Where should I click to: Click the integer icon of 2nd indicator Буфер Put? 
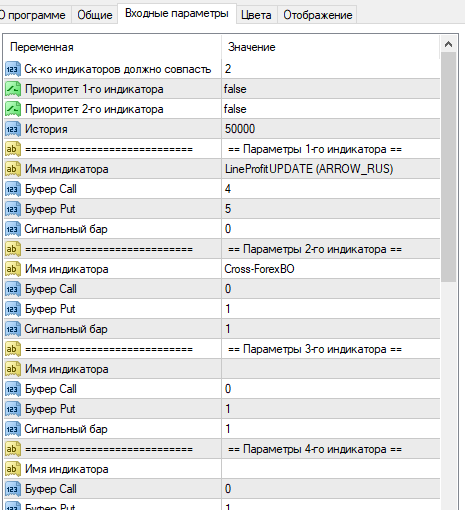tap(13, 309)
